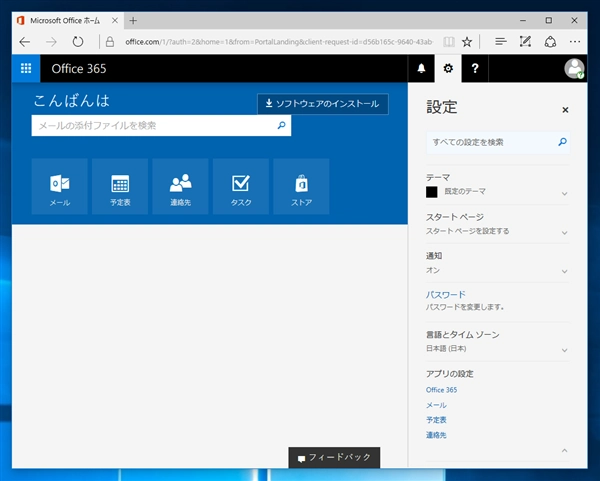Click the Edge share icon
This screenshot has height=481, width=600.
[550, 42]
